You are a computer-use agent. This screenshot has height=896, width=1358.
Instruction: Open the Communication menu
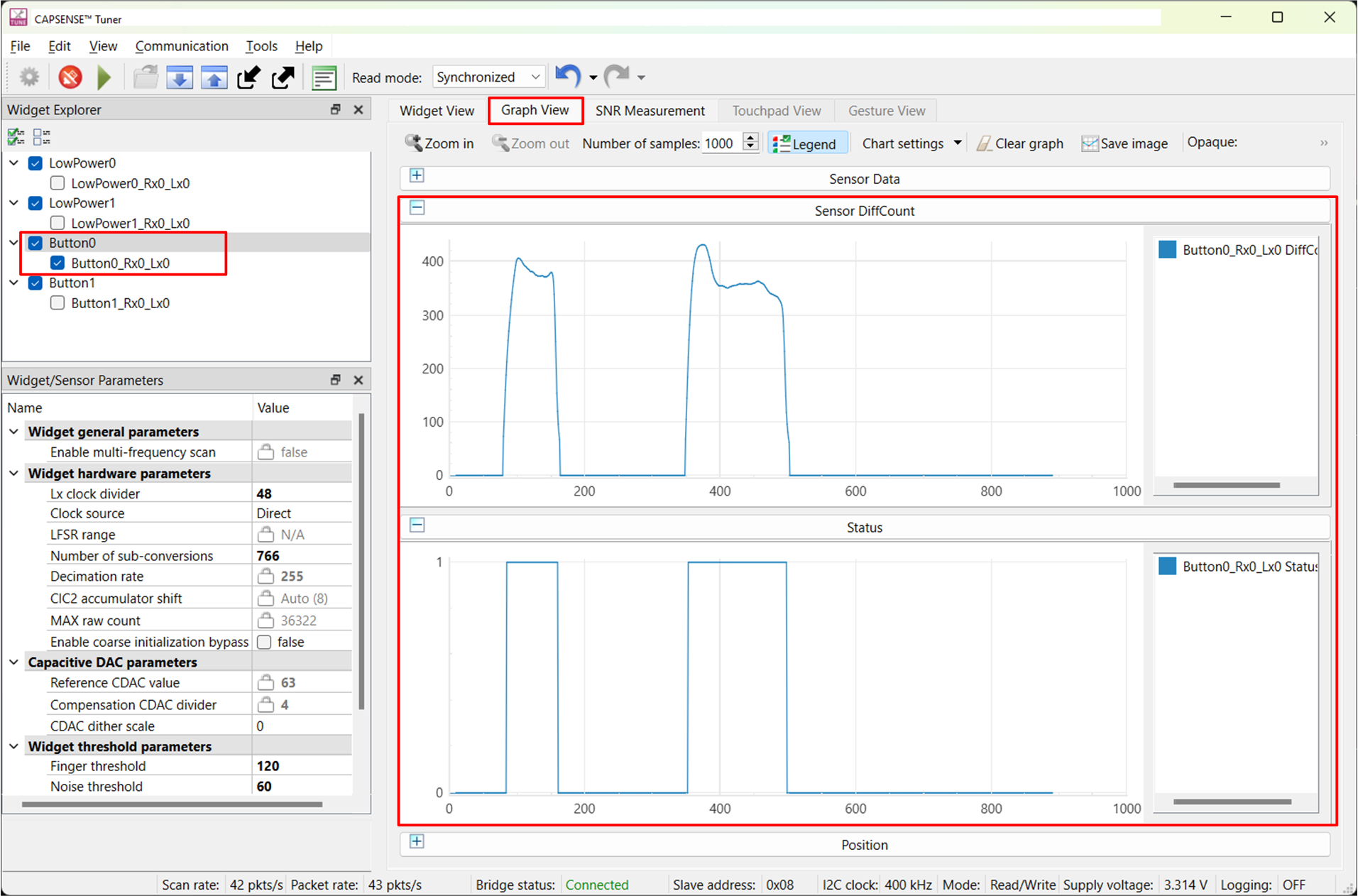(182, 46)
